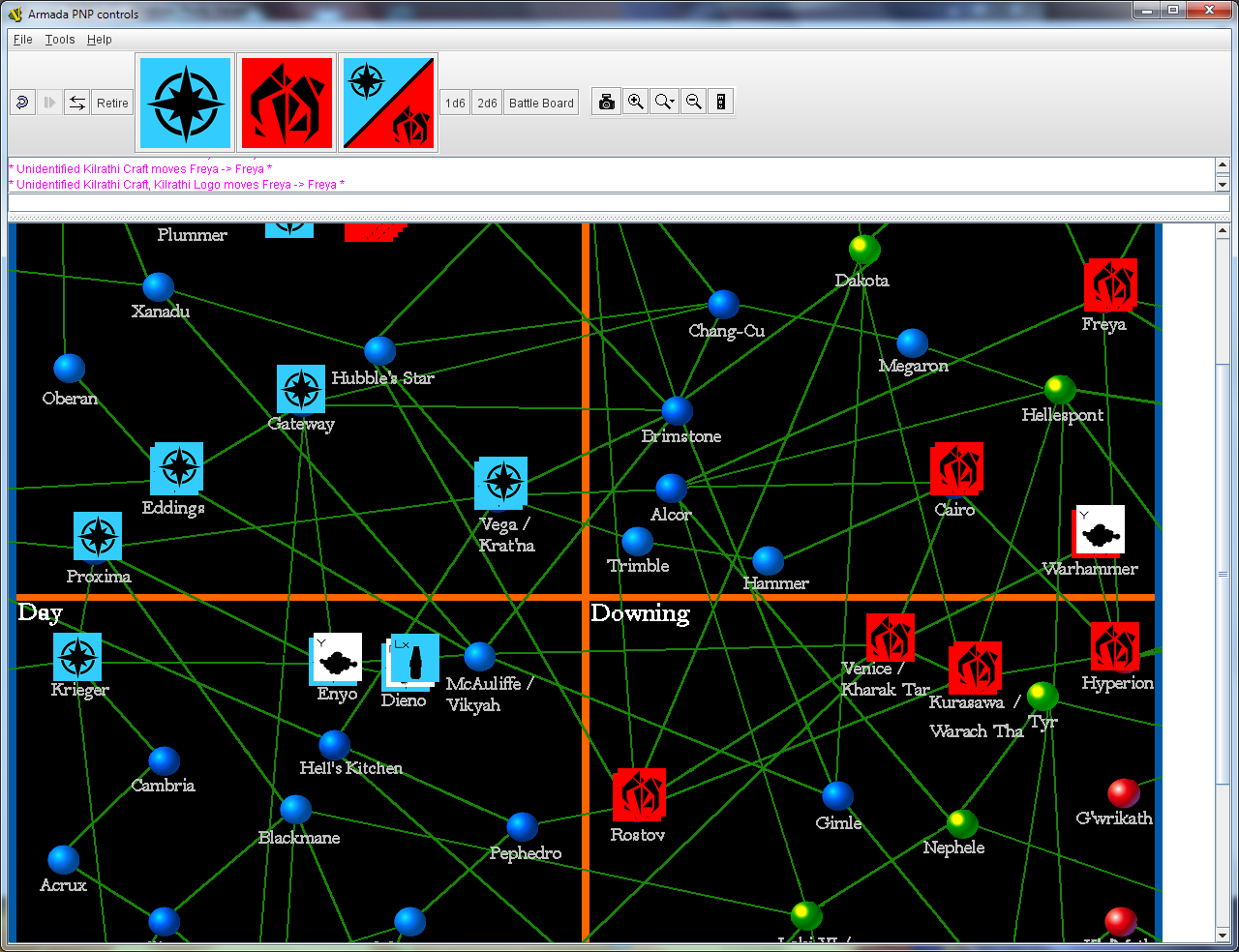Open the blue Confederation compass panel

[x=185, y=103]
